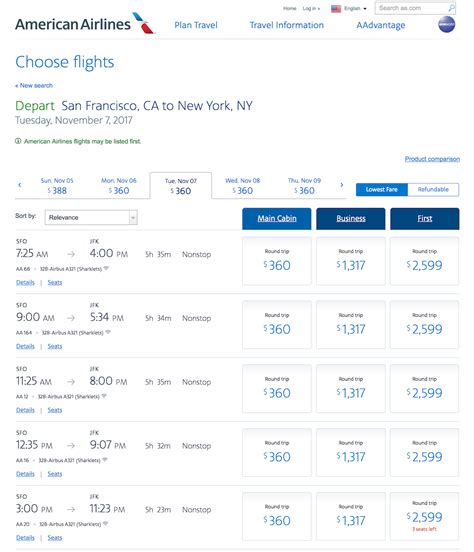
Task: Click info icon beside American Airlines notice
Action: click(x=18, y=141)
